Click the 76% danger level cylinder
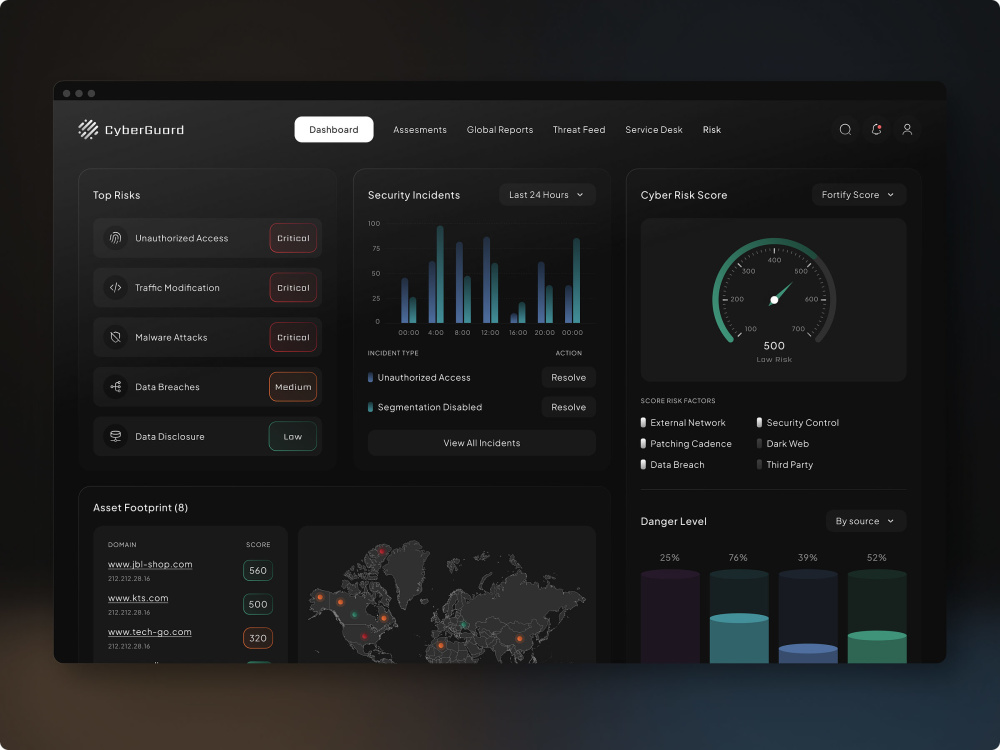1000x750 pixels. coord(739,616)
